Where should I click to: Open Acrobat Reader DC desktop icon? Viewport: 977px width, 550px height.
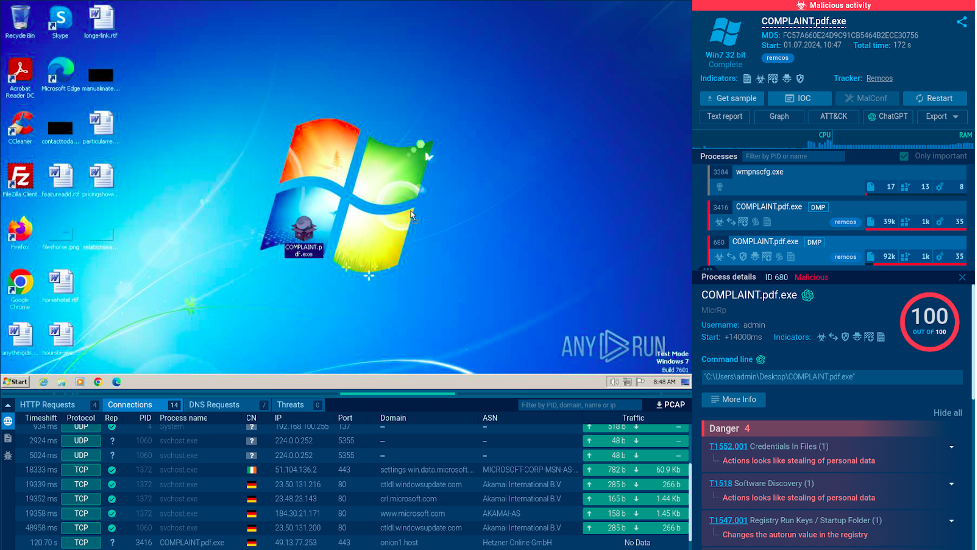[19, 77]
